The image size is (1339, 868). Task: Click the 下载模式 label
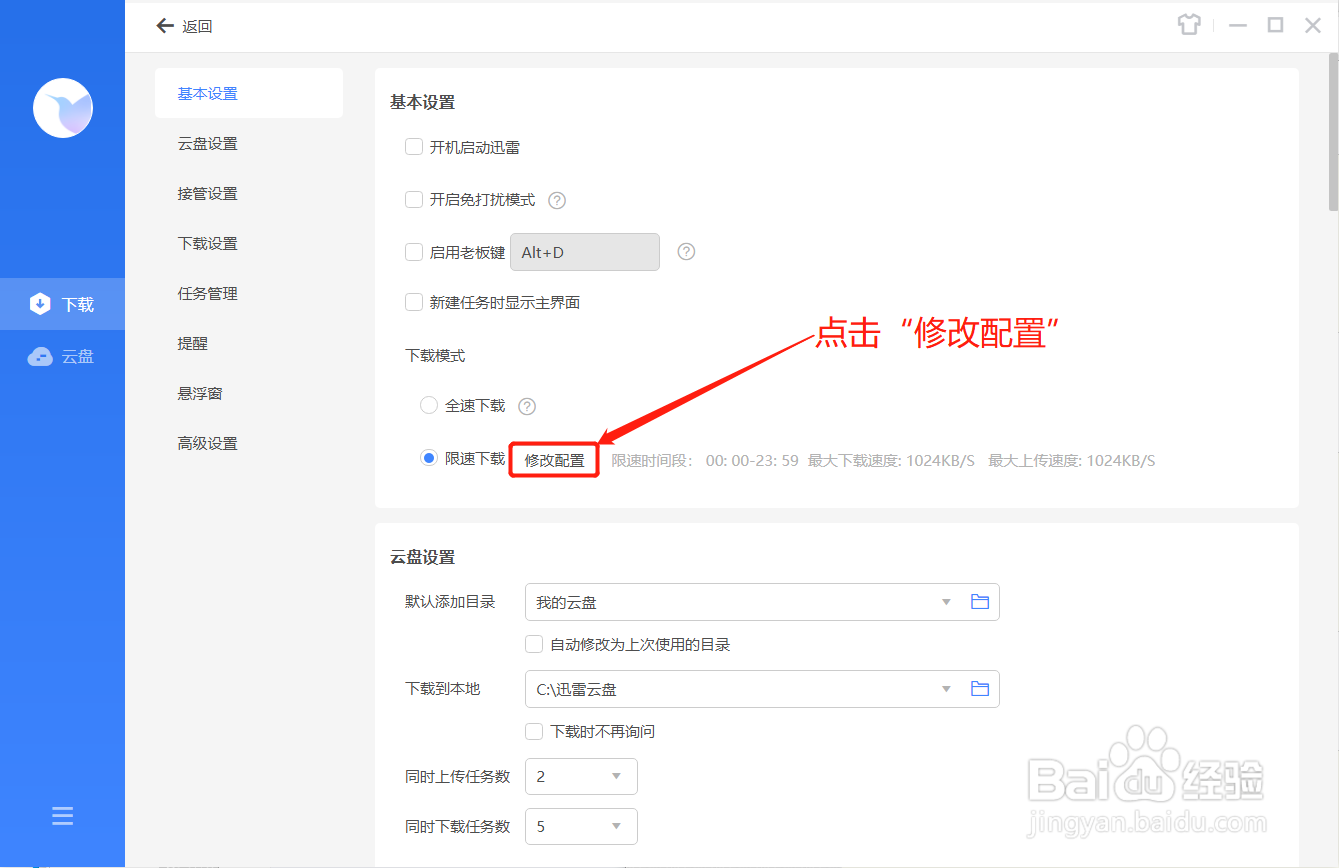point(435,355)
